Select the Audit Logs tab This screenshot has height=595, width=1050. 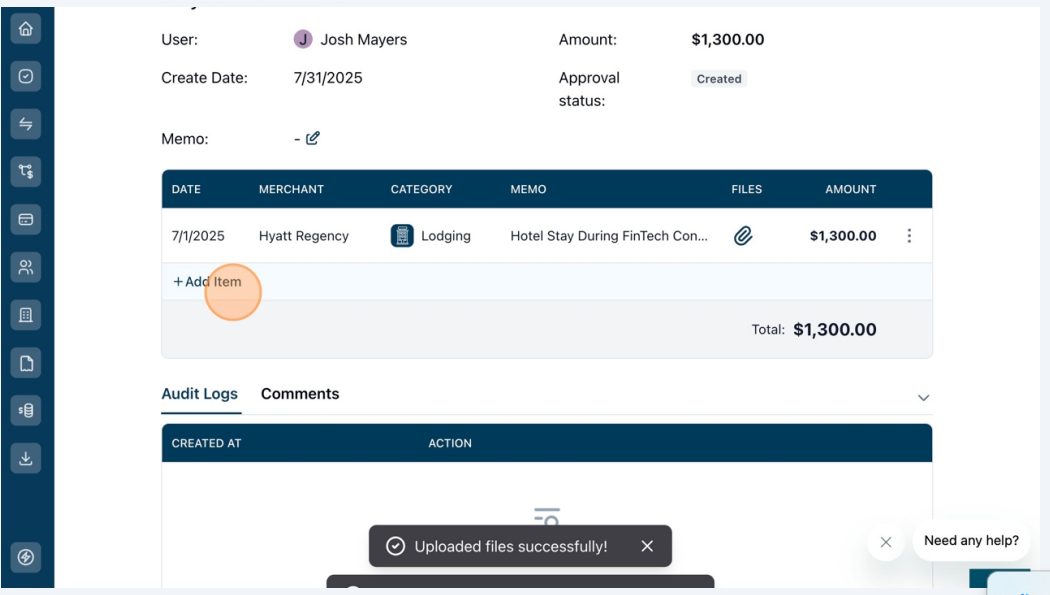click(200, 394)
